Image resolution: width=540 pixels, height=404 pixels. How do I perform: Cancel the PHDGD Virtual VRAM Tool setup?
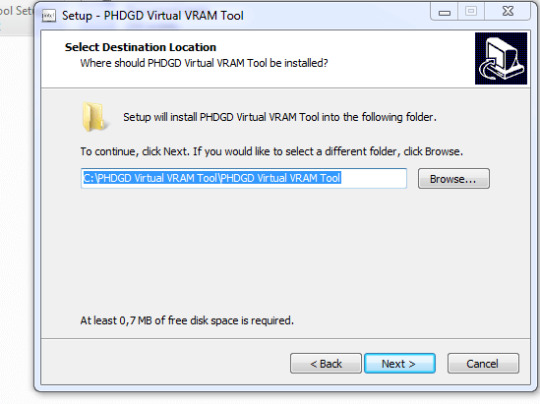[x=483, y=363]
